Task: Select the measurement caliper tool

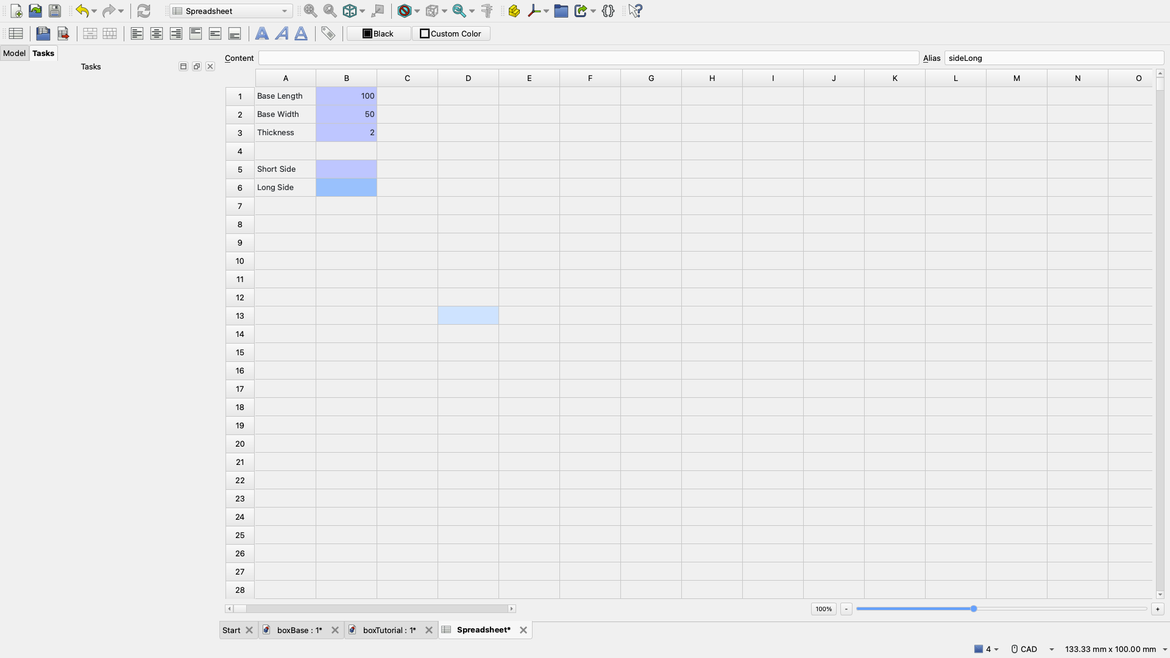Action: (x=486, y=10)
